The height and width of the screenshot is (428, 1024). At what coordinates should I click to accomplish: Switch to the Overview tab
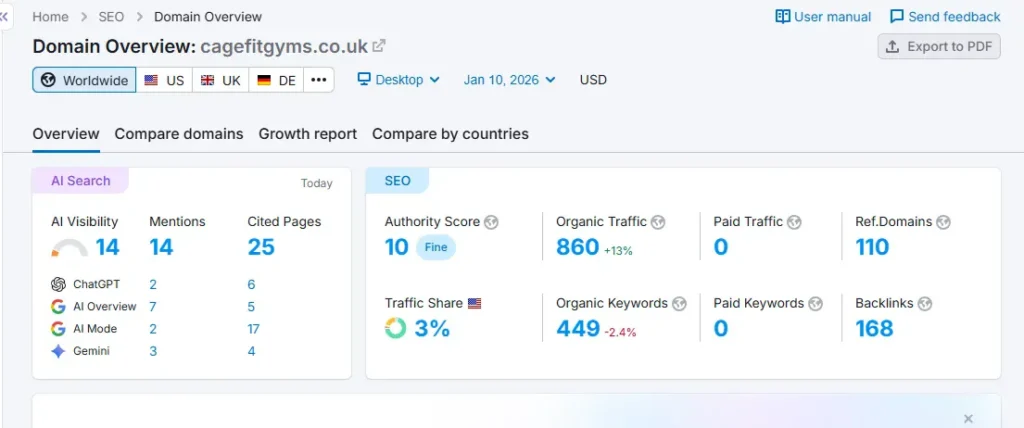pyautogui.click(x=66, y=134)
